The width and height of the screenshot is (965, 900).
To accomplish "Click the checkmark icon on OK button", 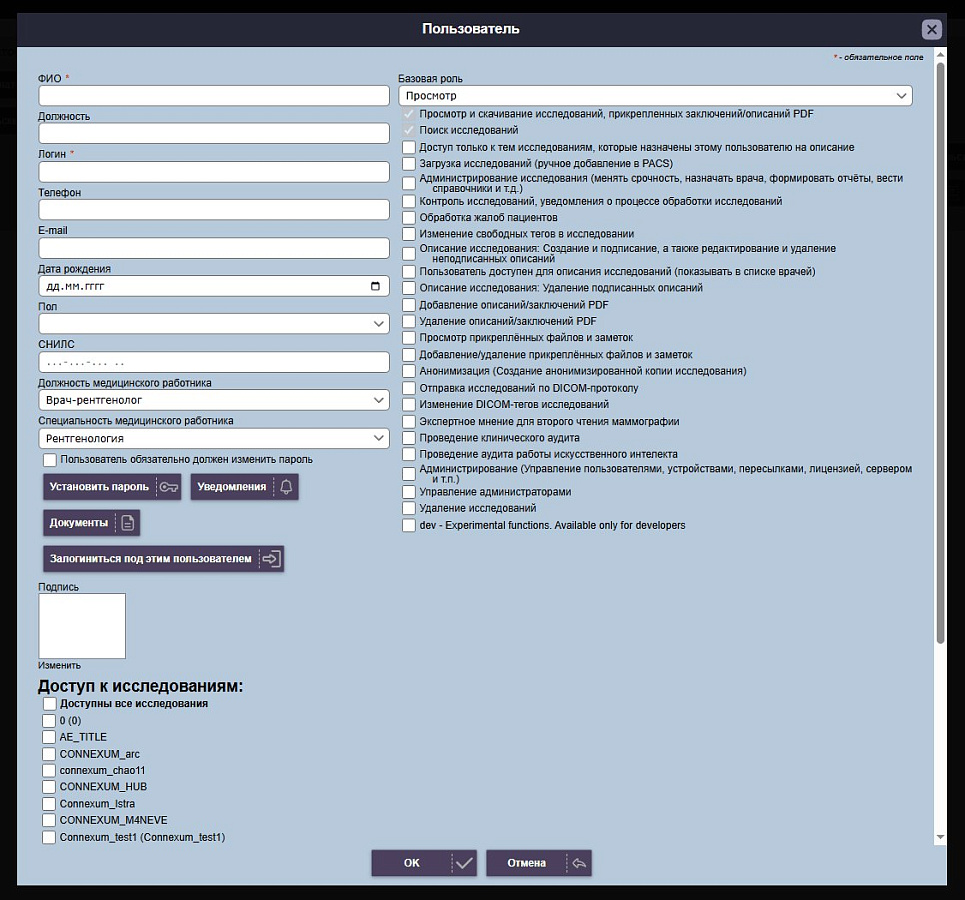I will (x=464, y=863).
